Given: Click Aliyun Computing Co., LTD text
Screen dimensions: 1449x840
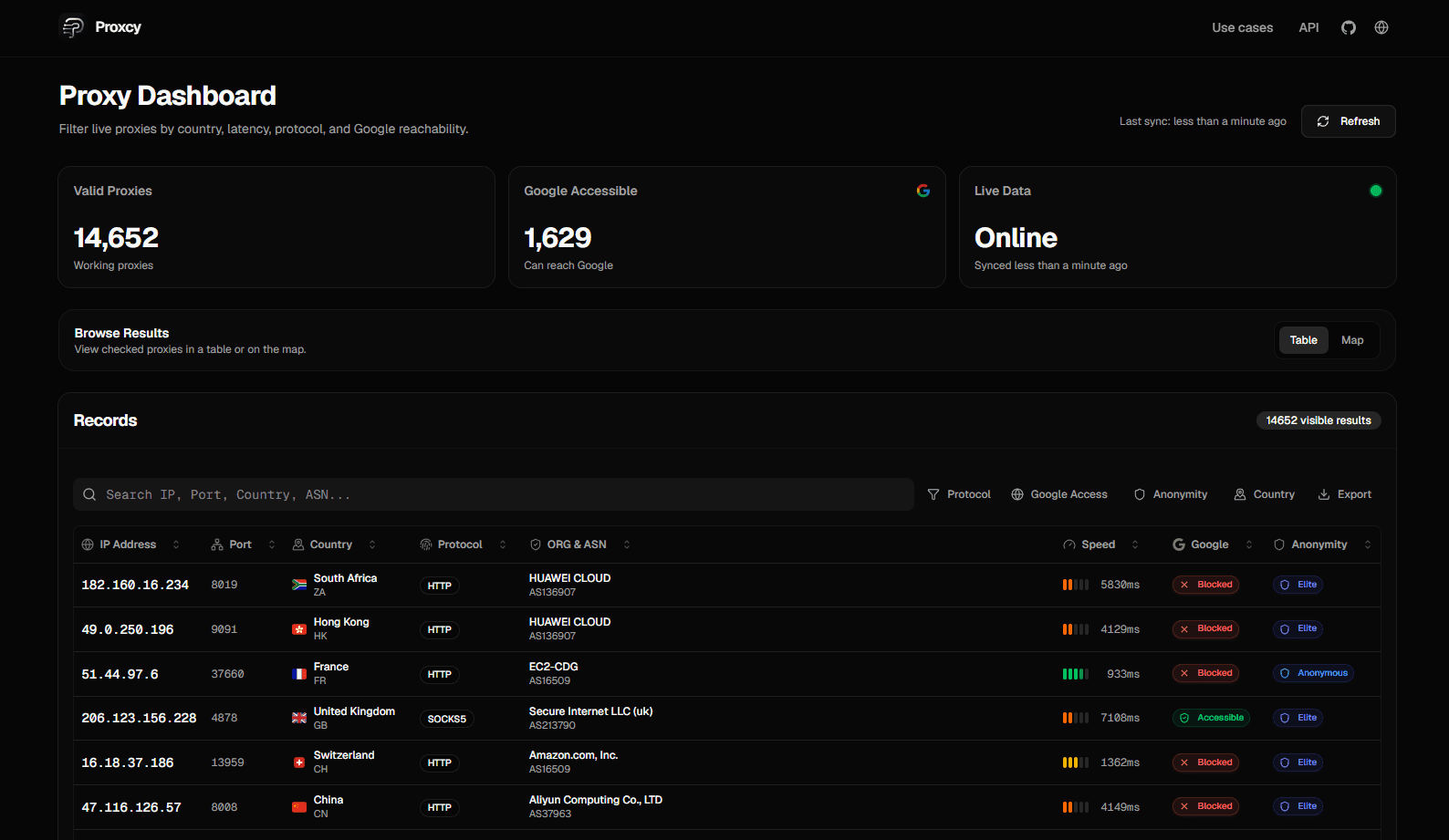Looking at the screenshot, I should click(x=596, y=800).
